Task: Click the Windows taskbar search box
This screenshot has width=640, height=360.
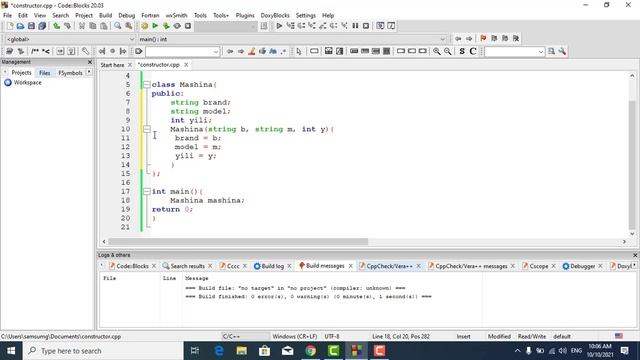Action: pos(103,351)
